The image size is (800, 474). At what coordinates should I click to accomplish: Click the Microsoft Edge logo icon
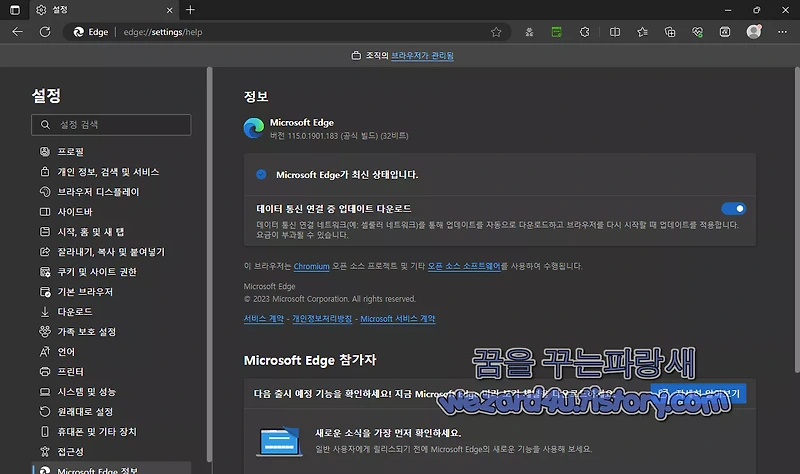pos(254,128)
